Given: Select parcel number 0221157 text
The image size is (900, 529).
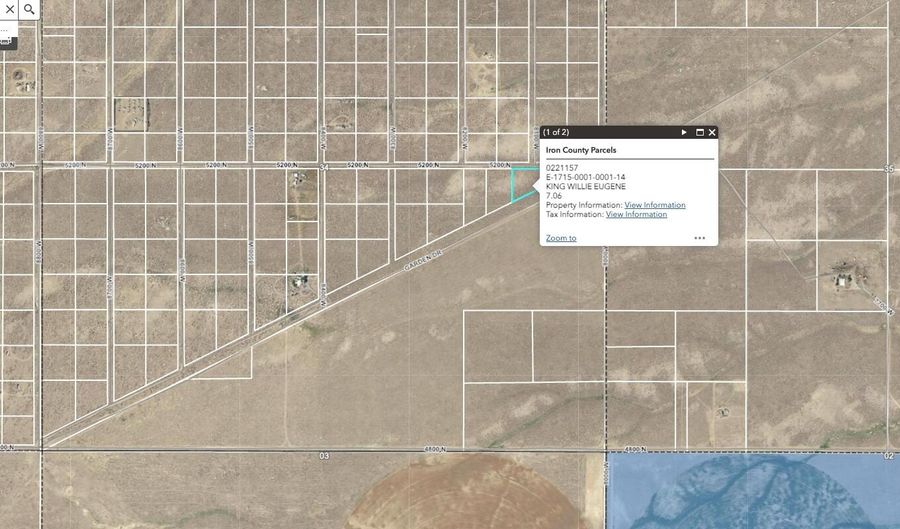Looking at the screenshot, I should [x=562, y=168].
